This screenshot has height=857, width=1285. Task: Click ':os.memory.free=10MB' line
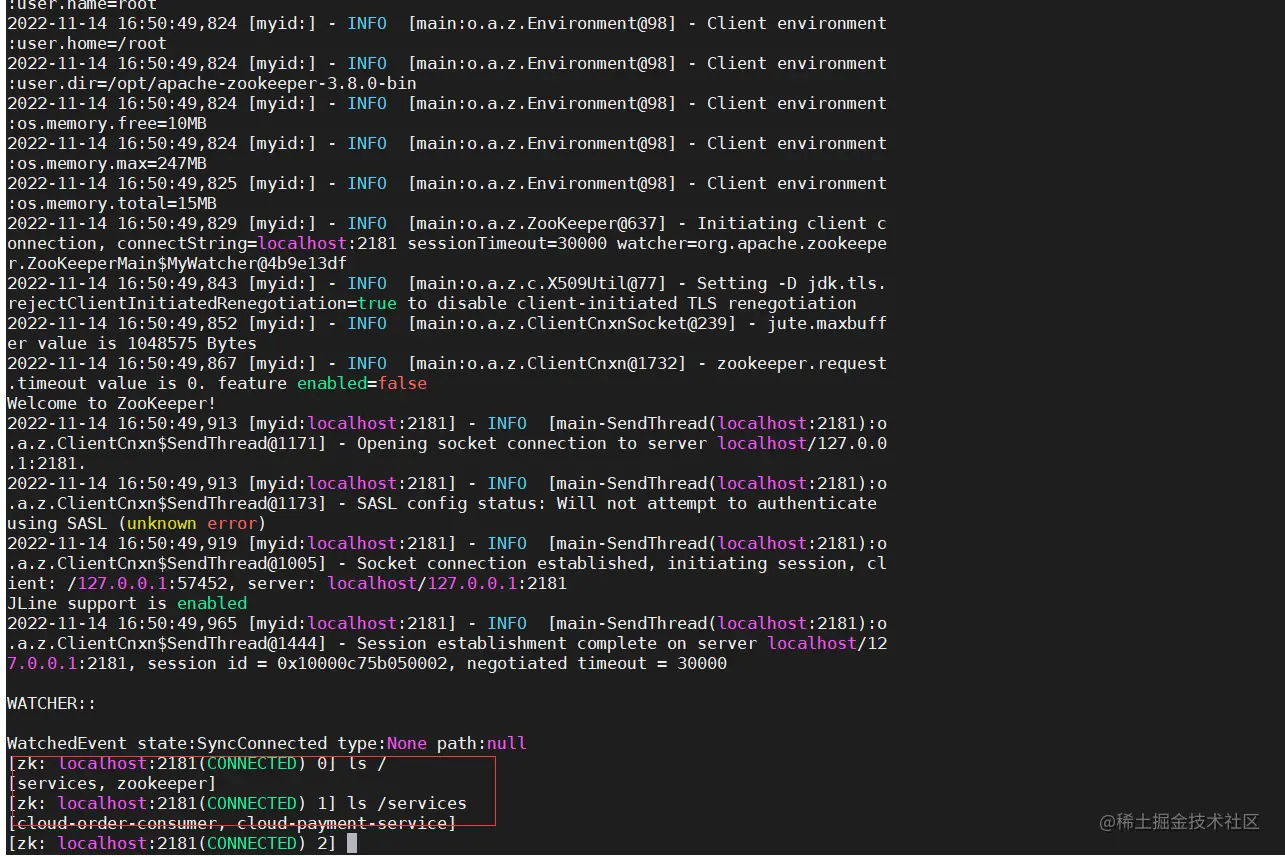click(x=107, y=123)
